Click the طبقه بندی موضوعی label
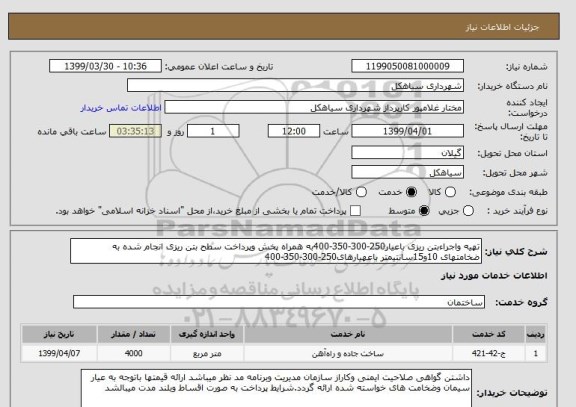Screen dimensions: 576x407 coord(508,192)
